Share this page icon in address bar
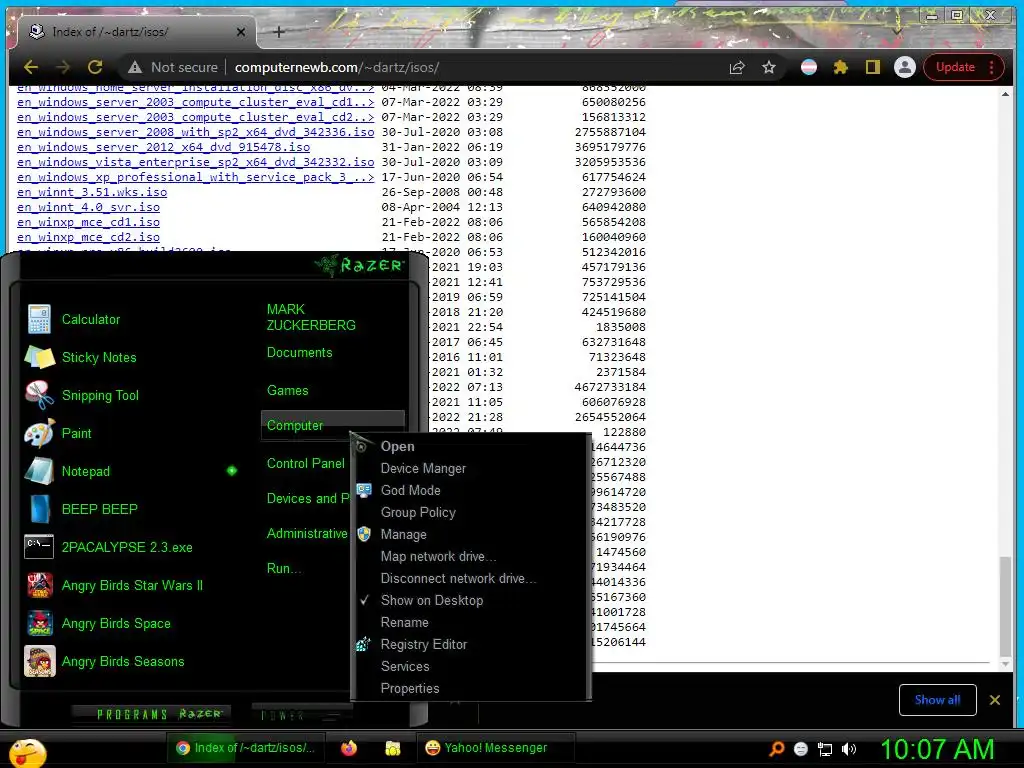Image resolution: width=1024 pixels, height=768 pixels. [737, 67]
